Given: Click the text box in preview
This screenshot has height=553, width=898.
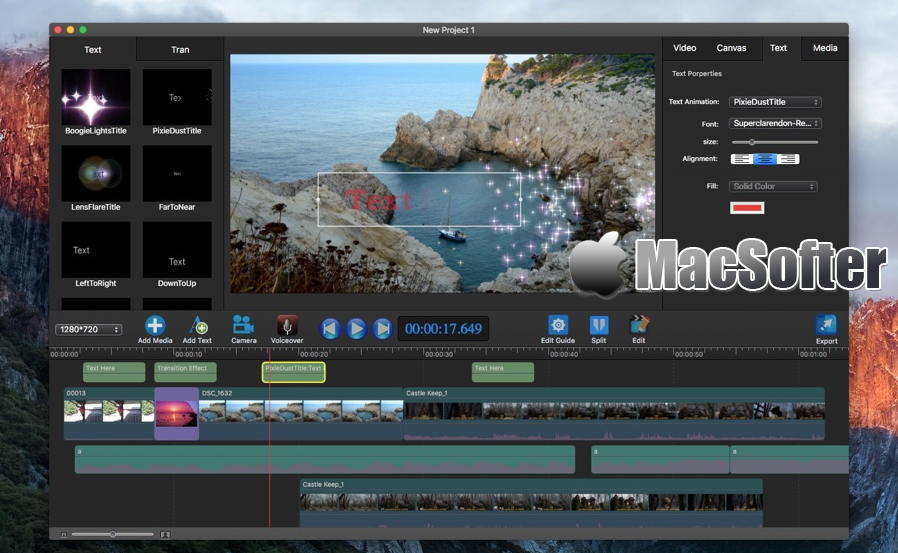Looking at the screenshot, I should pyautogui.click(x=419, y=199).
